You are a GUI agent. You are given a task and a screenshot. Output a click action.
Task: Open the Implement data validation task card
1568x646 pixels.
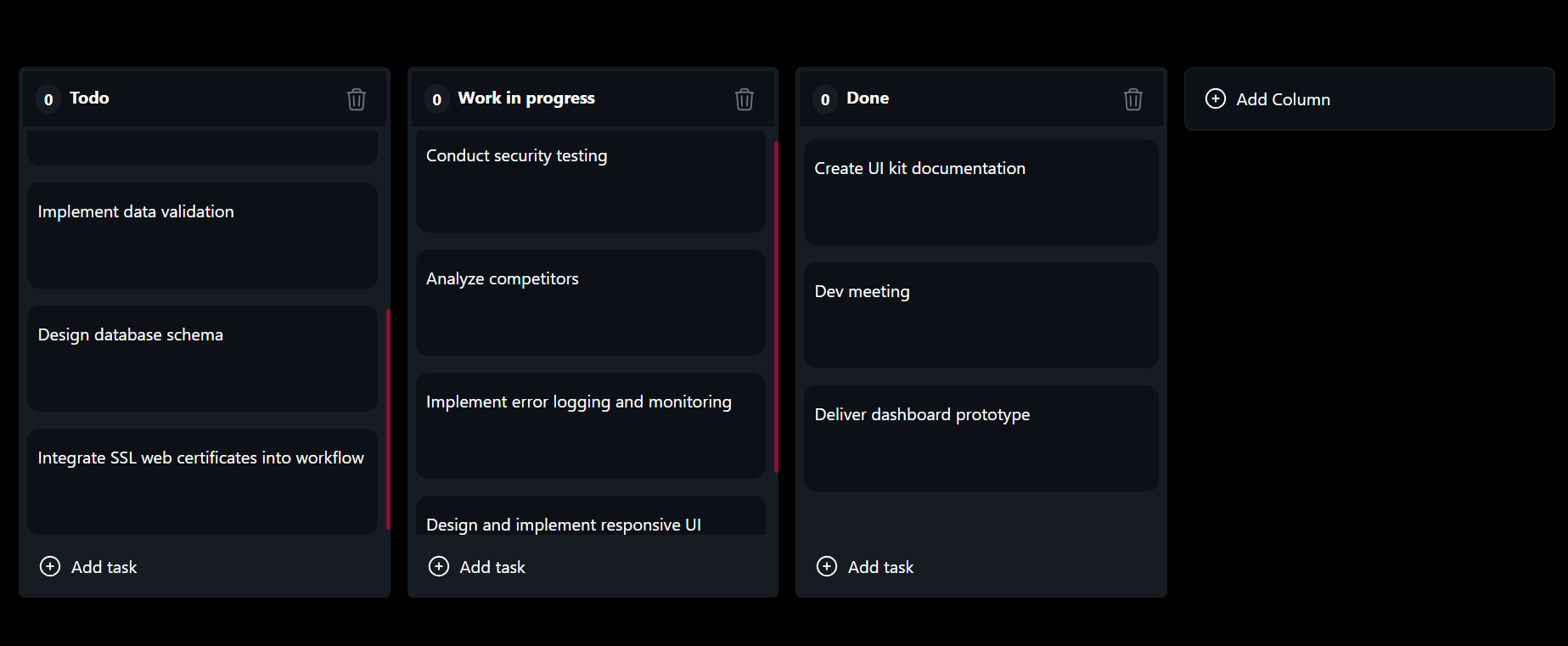202,235
